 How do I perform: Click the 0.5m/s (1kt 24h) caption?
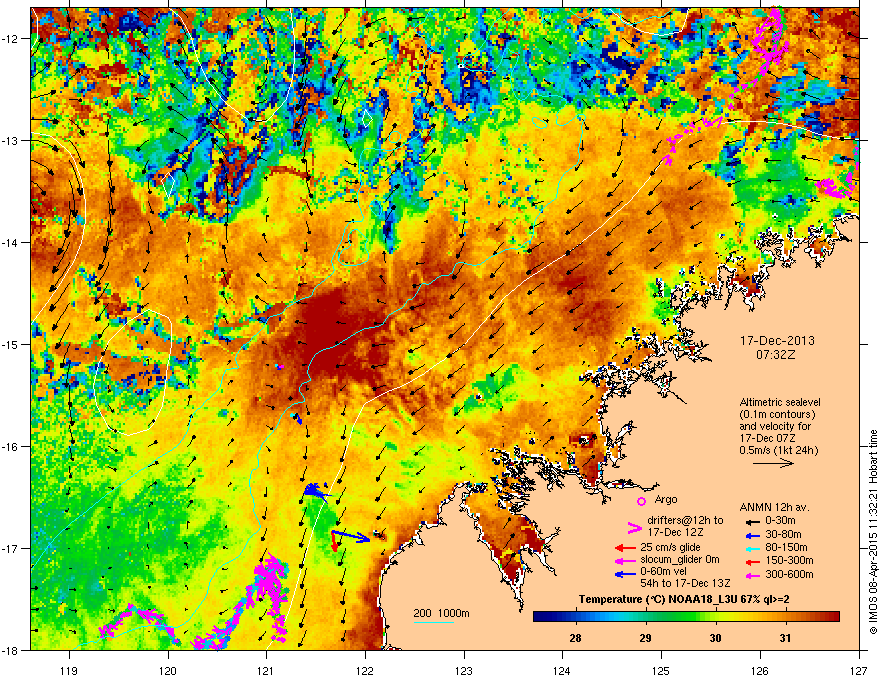pos(778,450)
